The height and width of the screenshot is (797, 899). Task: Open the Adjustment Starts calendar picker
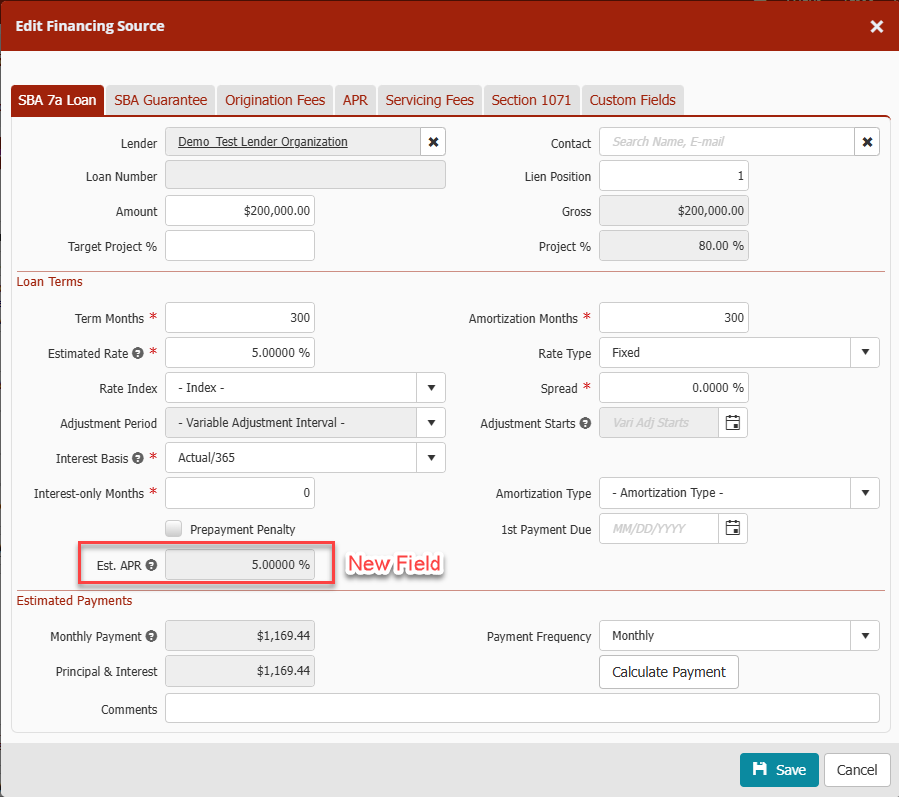point(732,423)
